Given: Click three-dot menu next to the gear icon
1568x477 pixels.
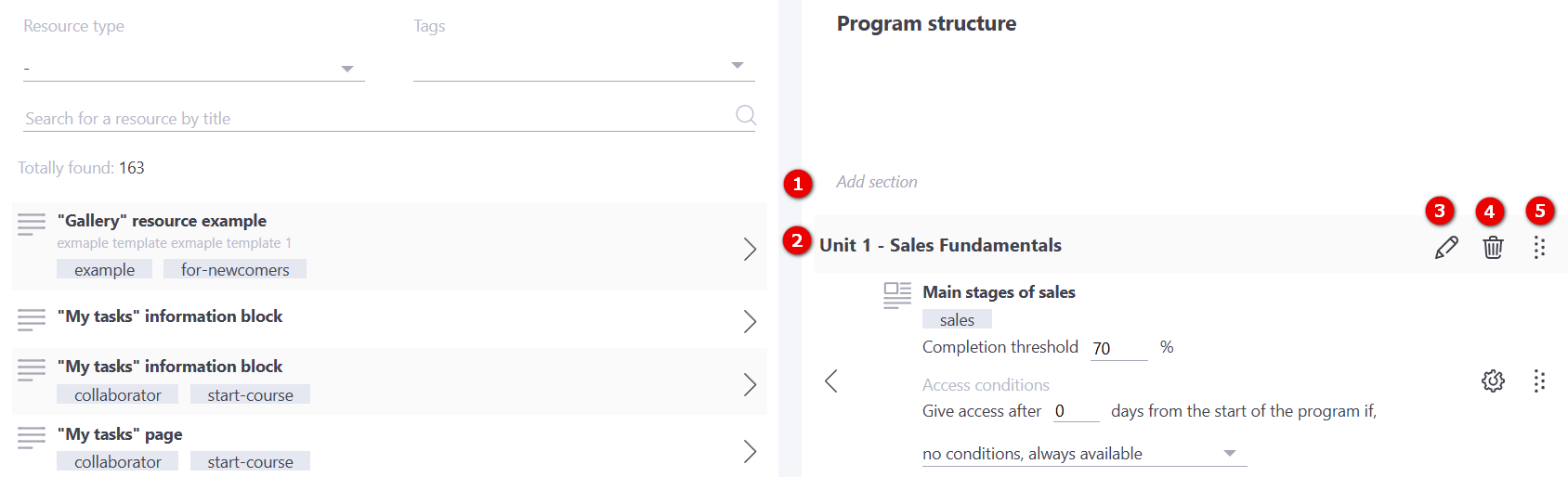Looking at the screenshot, I should pyautogui.click(x=1539, y=380).
